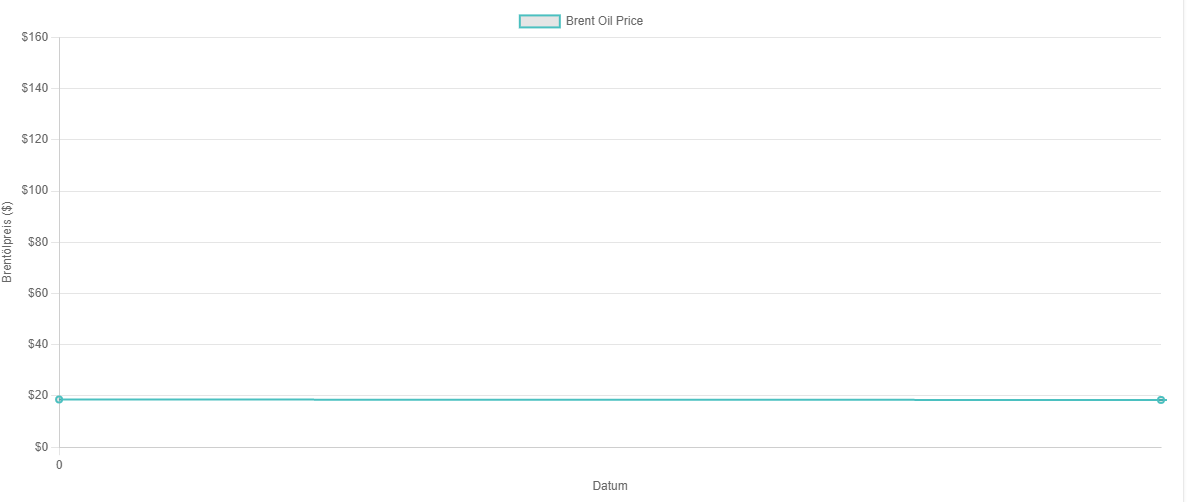Click the $160 y-axis label
This screenshot has height=502, width=1192.
tap(35, 37)
